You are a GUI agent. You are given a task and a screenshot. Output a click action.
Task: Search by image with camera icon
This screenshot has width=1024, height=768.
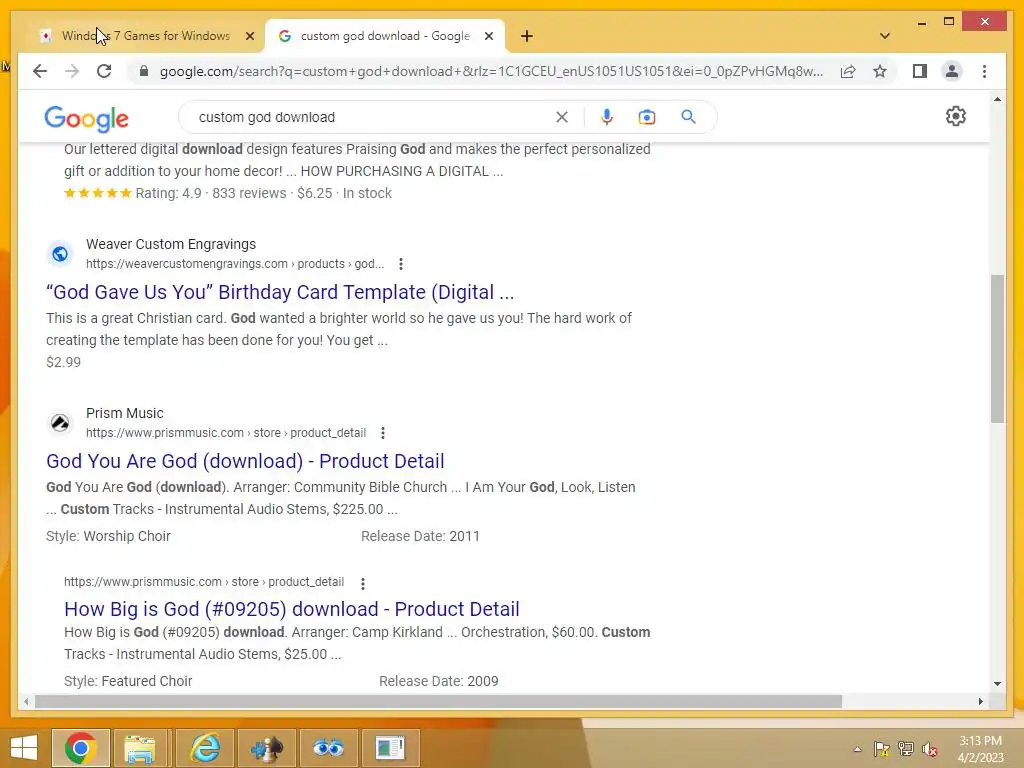647,117
